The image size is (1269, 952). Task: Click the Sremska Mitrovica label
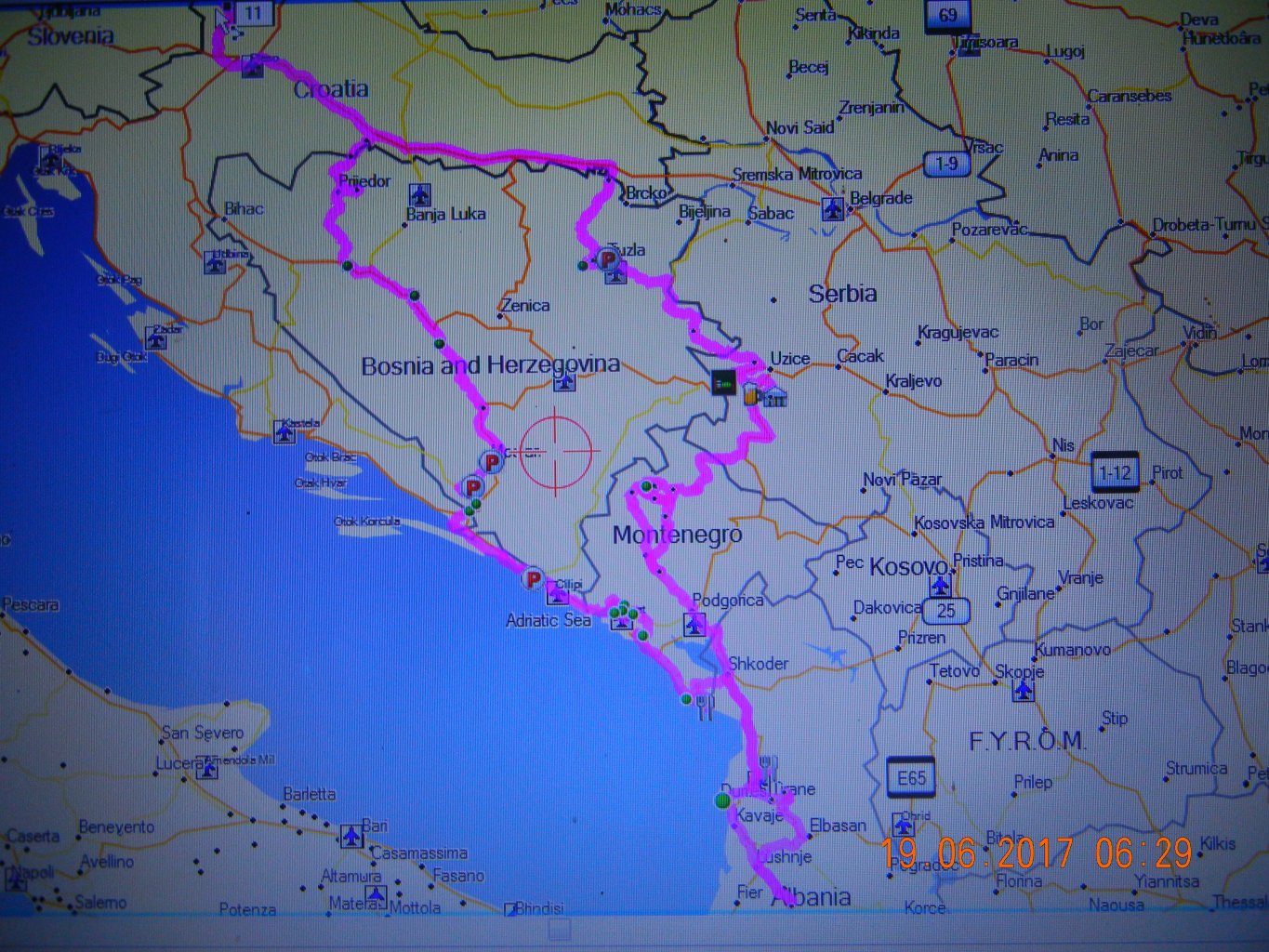click(798, 174)
